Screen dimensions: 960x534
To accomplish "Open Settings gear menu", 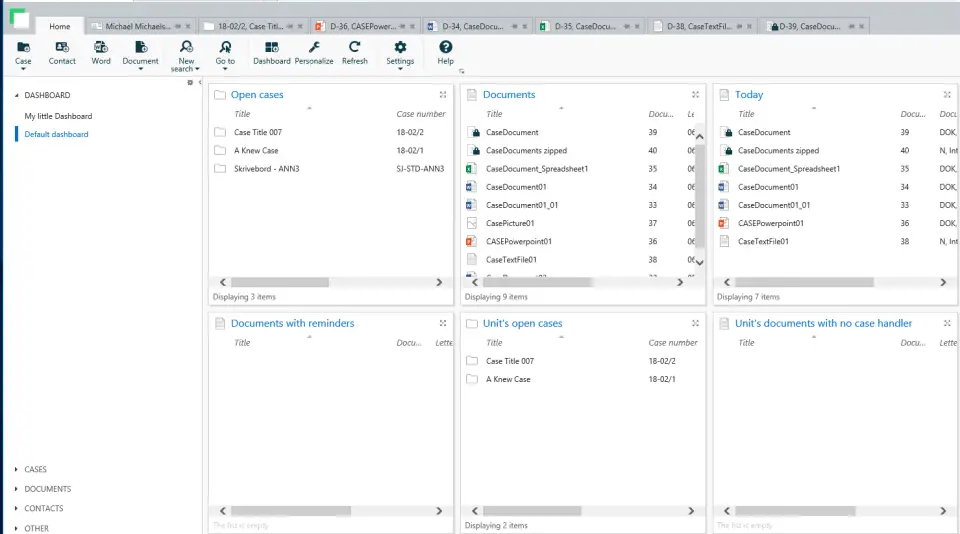I will [400, 47].
